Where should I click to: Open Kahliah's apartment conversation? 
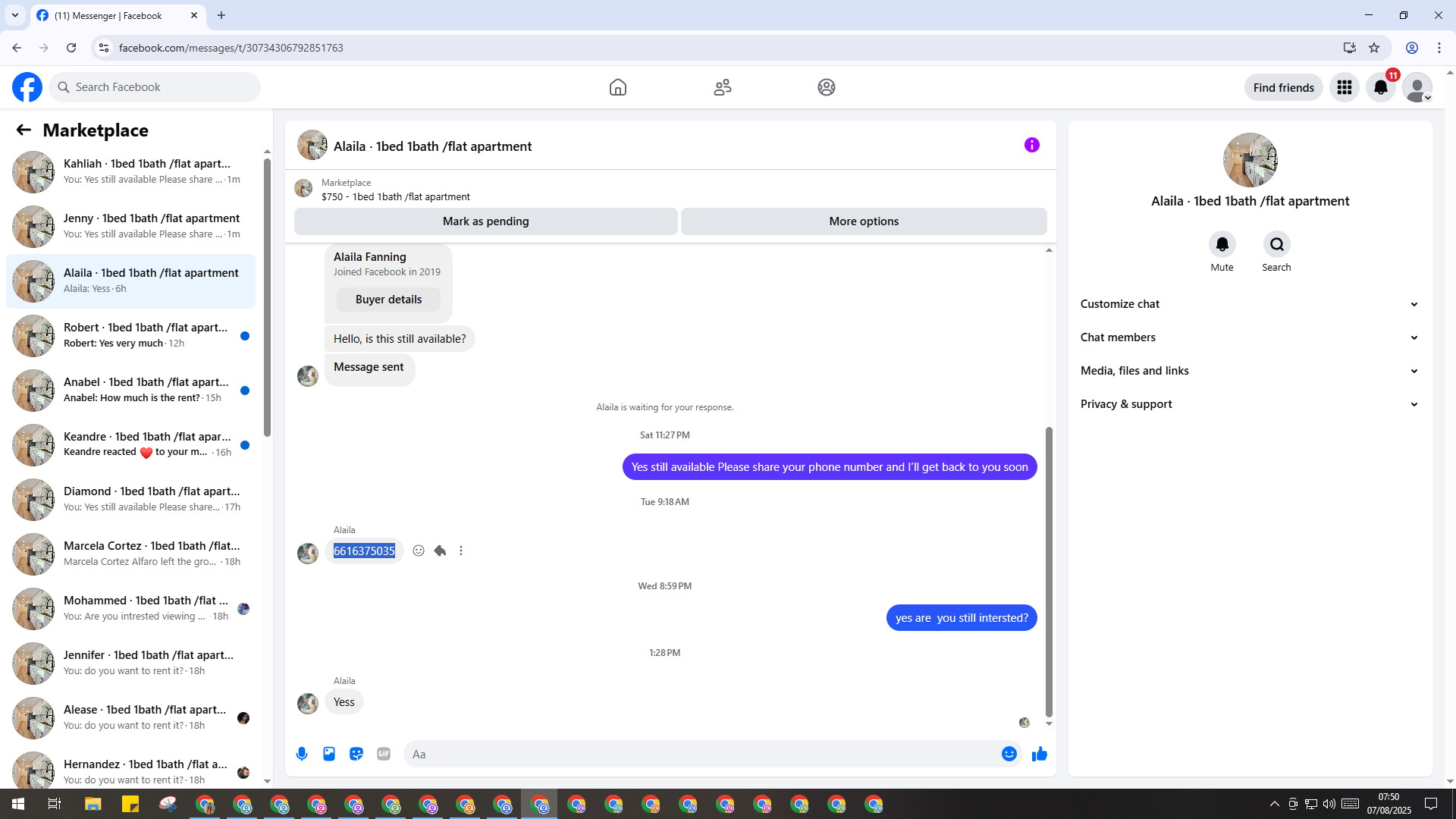pyautogui.click(x=130, y=172)
